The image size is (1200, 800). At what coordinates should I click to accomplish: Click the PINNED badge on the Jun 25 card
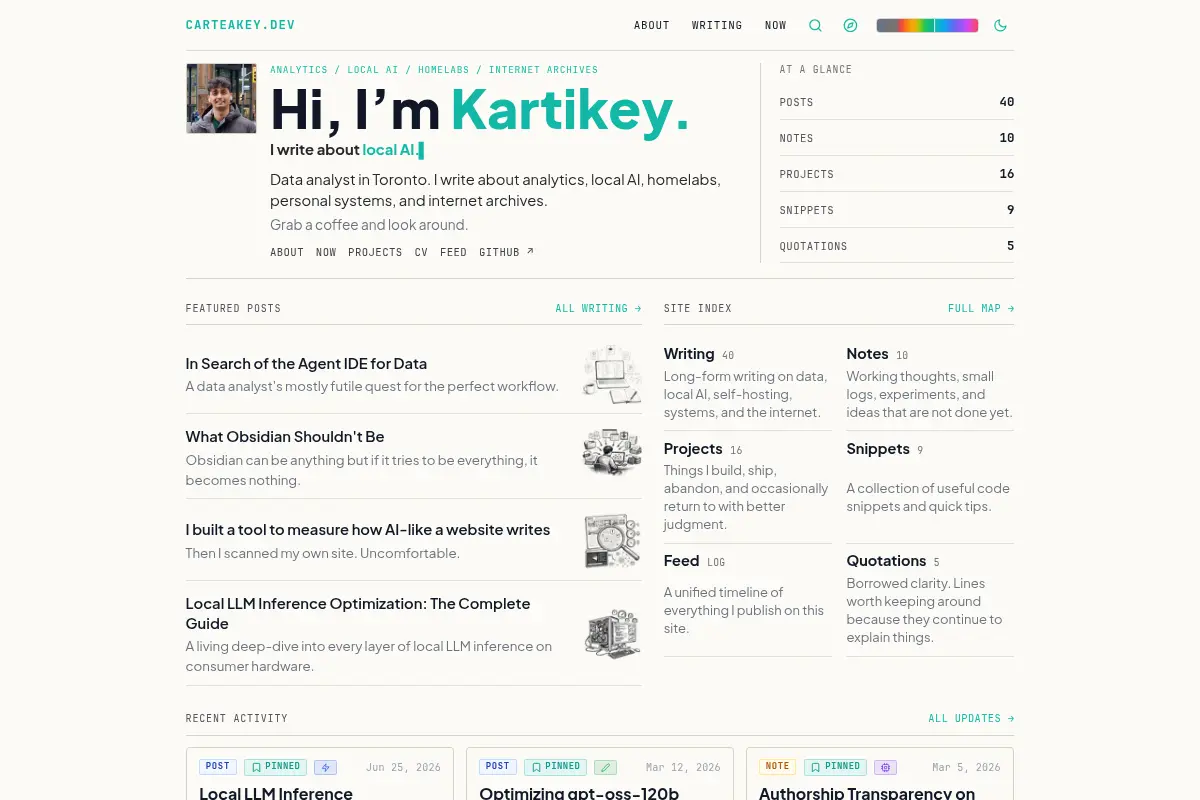[x=275, y=767]
